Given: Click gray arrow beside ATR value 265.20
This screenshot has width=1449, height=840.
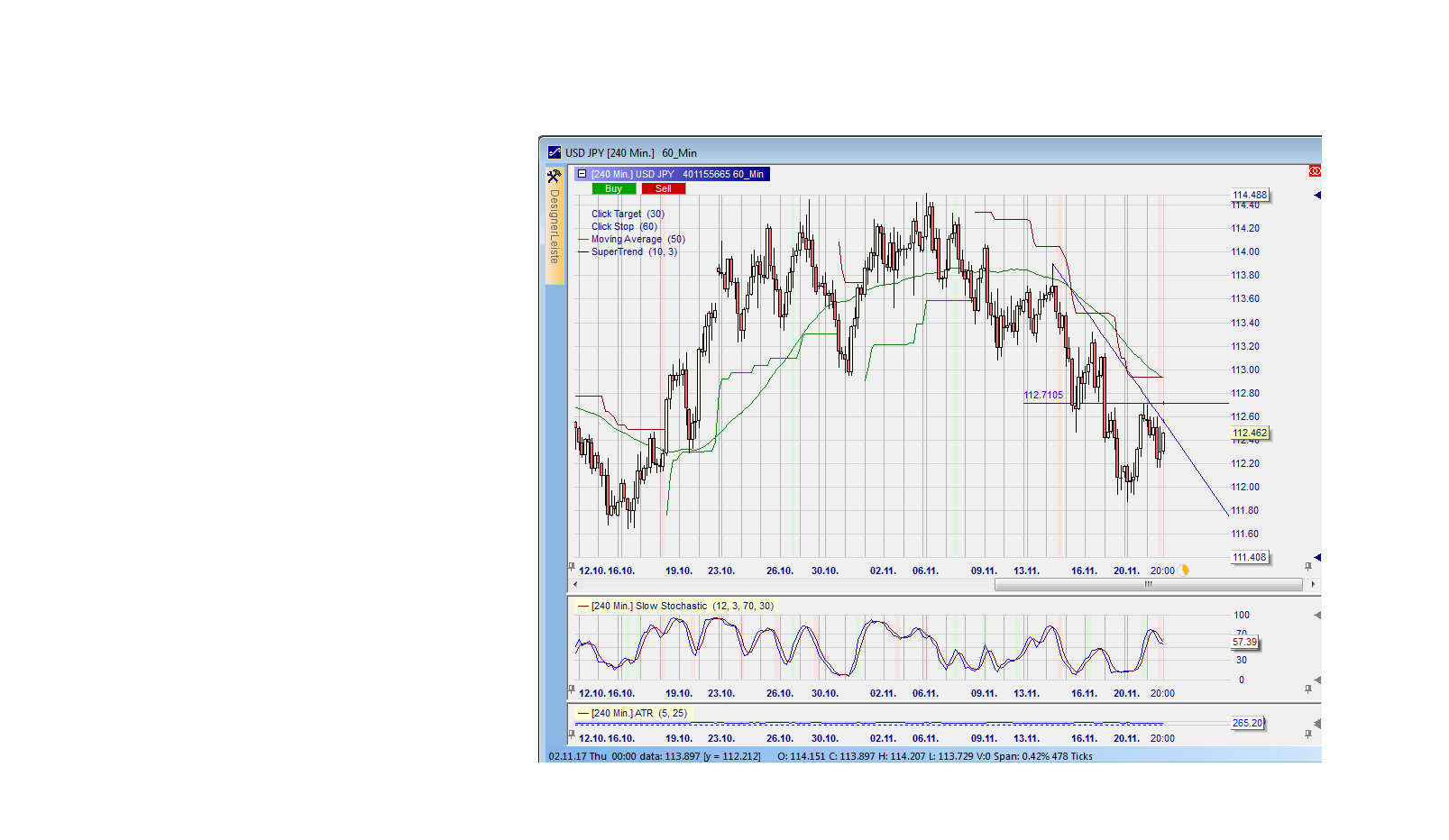Looking at the screenshot, I should pos(1317,723).
